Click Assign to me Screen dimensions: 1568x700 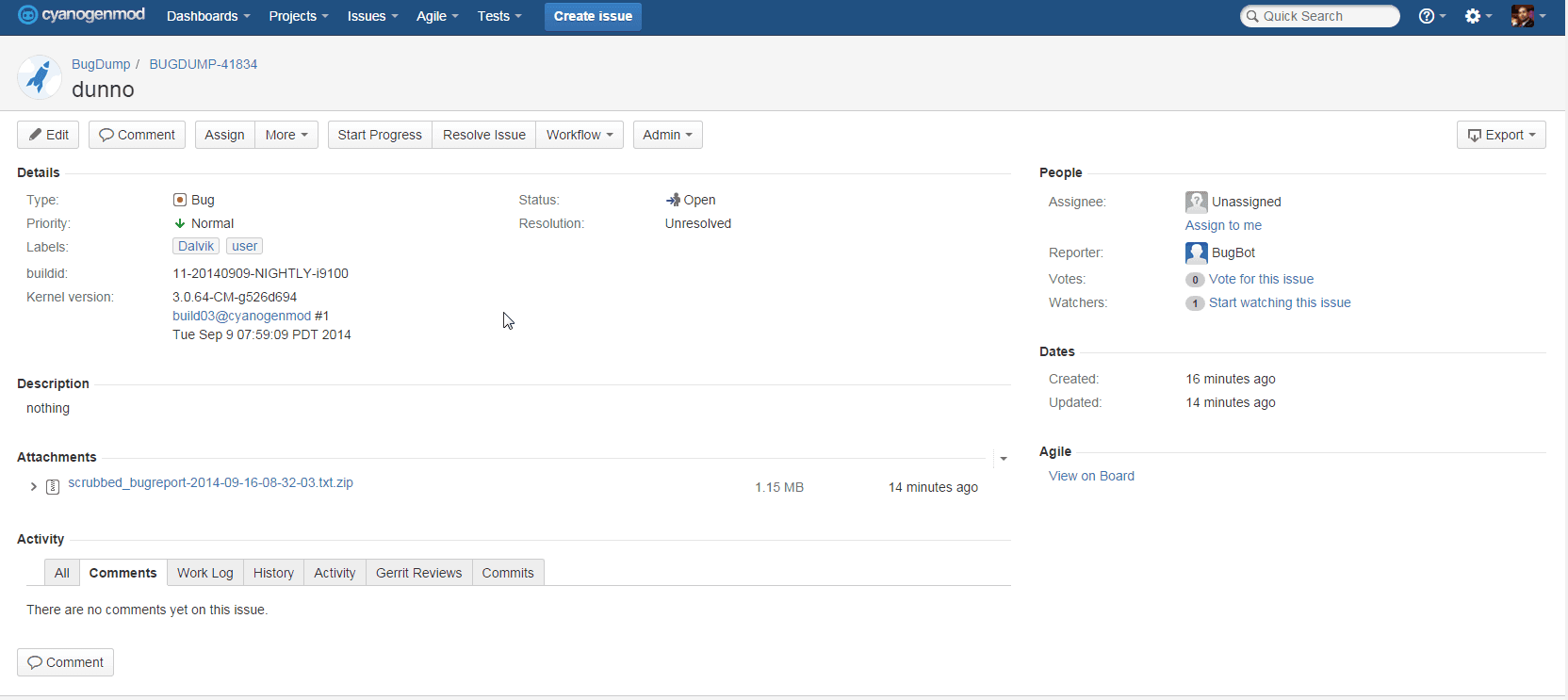[1223, 225]
